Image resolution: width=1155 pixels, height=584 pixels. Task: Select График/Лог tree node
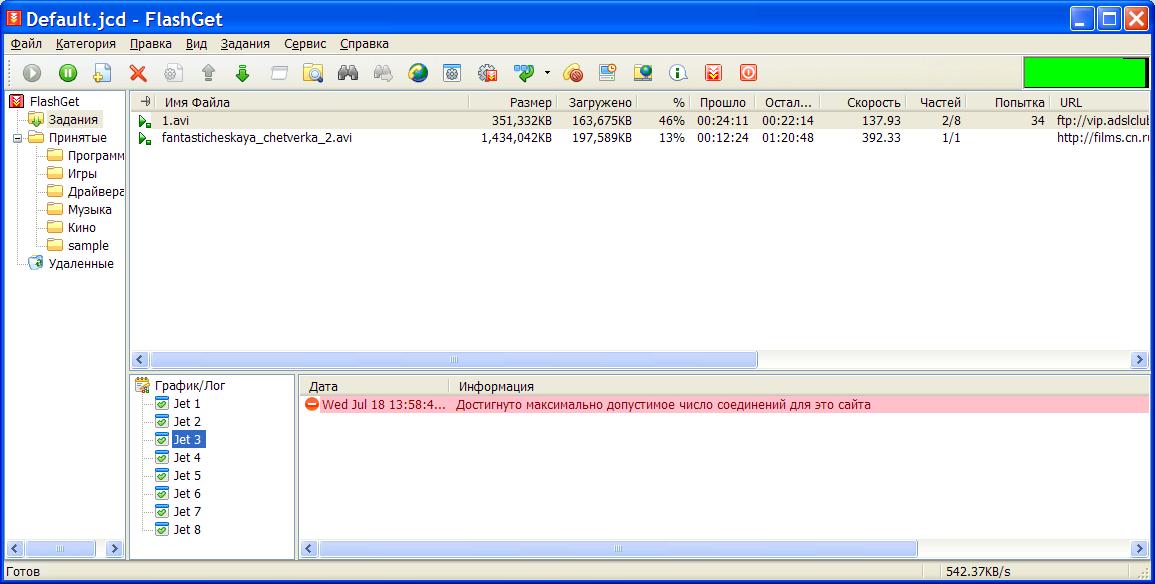[189, 385]
